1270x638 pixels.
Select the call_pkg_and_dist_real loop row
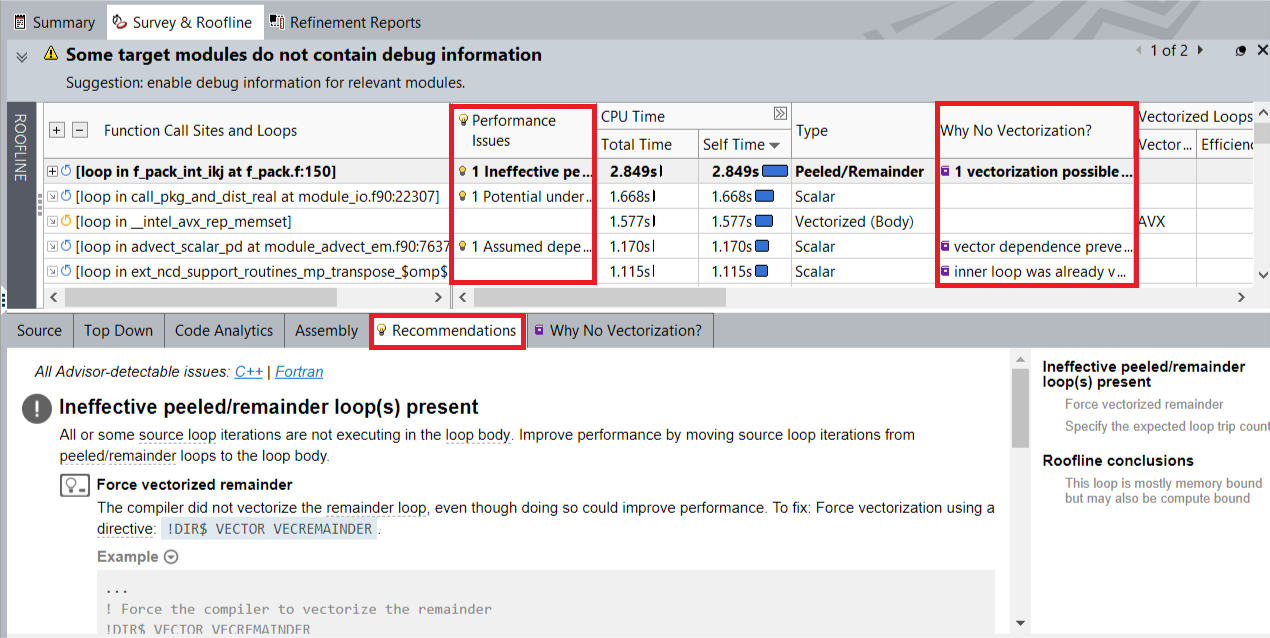pos(260,197)
